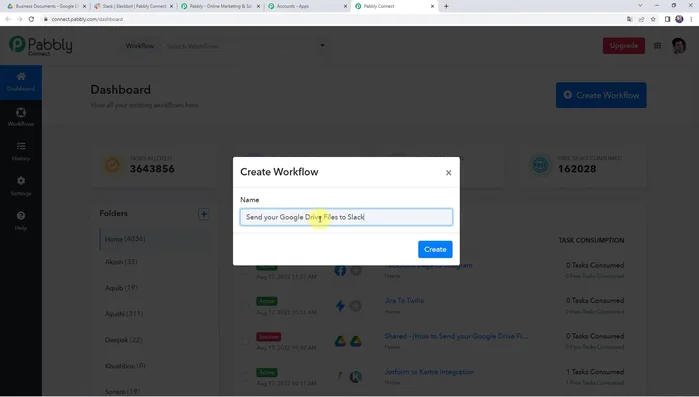
Task: Click the 162028 free tasks value
Action: (577, 169)
